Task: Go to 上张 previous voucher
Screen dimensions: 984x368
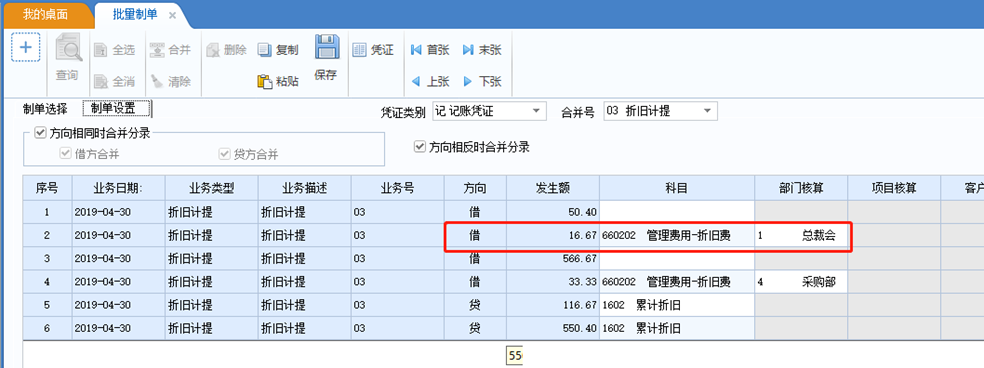Action: click(x=430, y=81)
